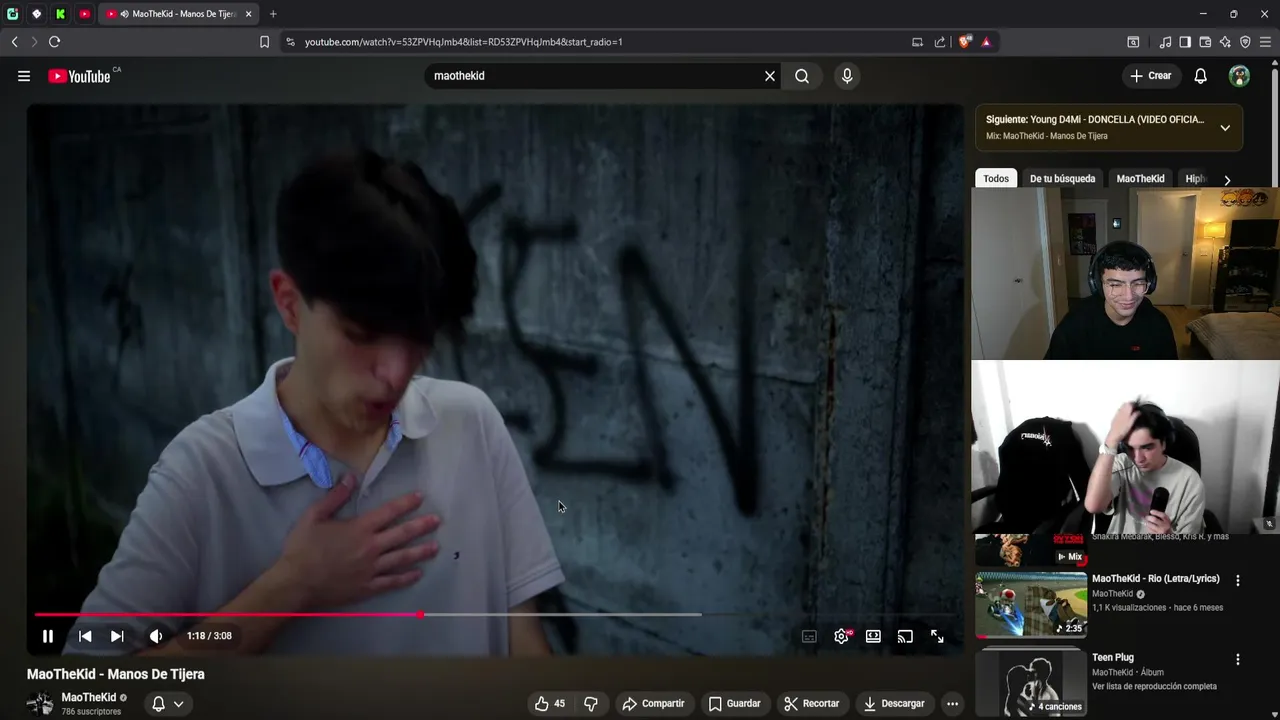The height and width of the screenshot is (720, 1280).
Task: Open the Crear menu
Action: [x=1151, y=76]
